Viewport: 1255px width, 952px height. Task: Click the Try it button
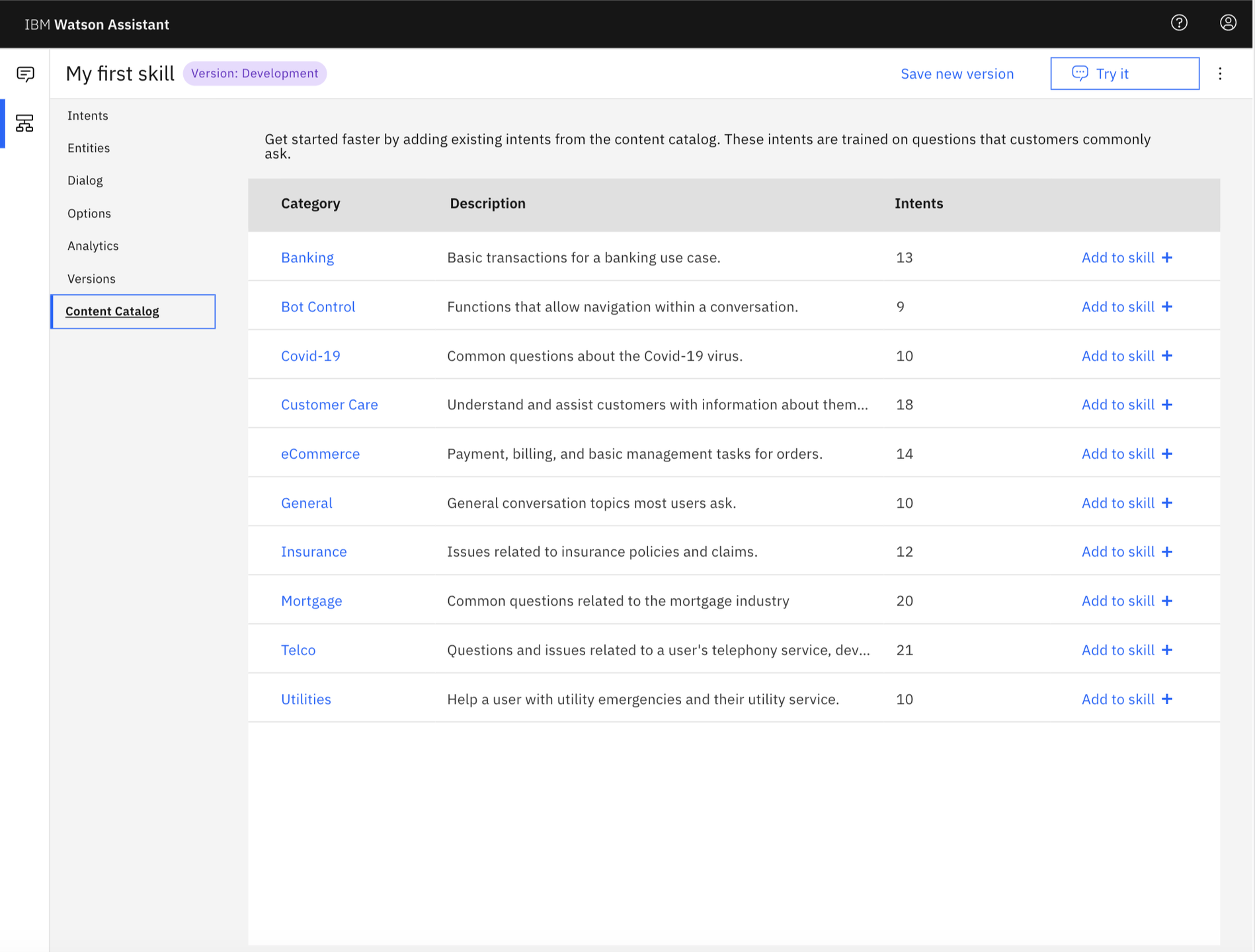point(1125,73)
